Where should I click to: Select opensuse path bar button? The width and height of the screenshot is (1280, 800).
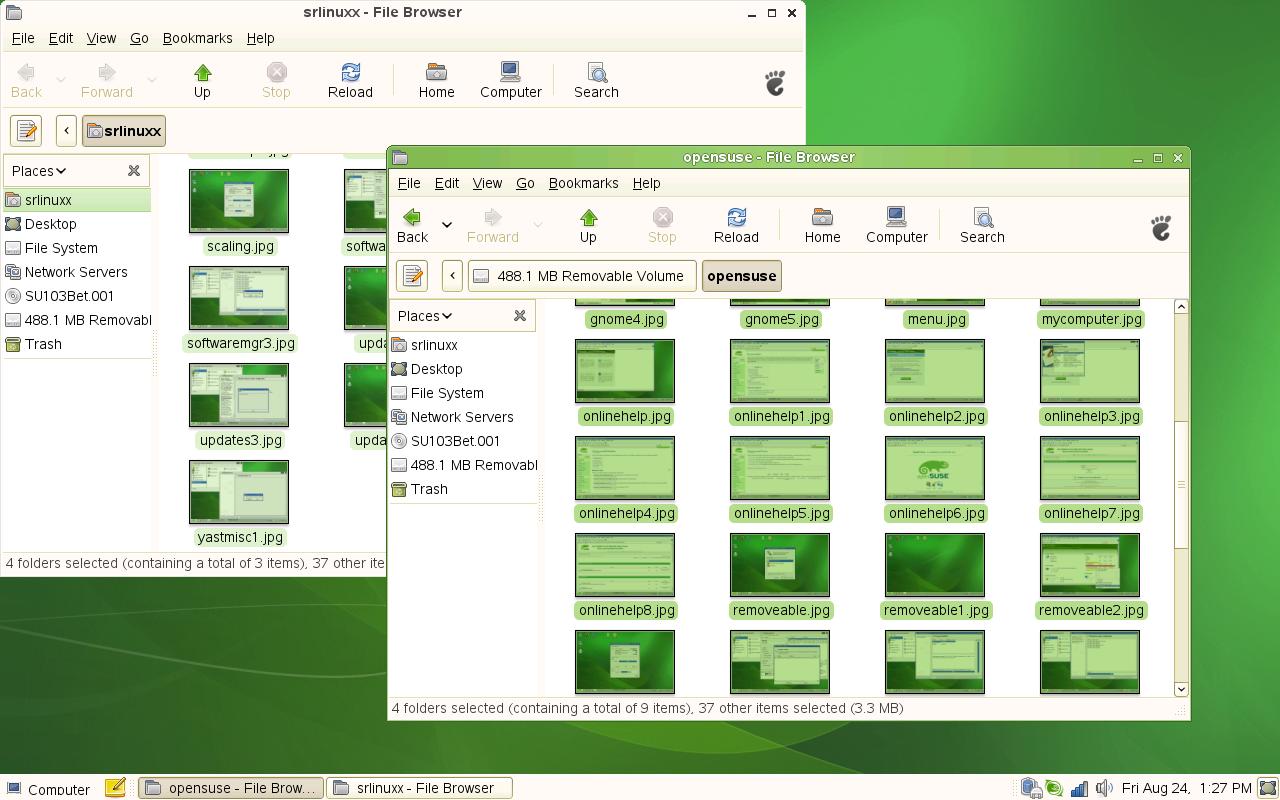point(741,276)
